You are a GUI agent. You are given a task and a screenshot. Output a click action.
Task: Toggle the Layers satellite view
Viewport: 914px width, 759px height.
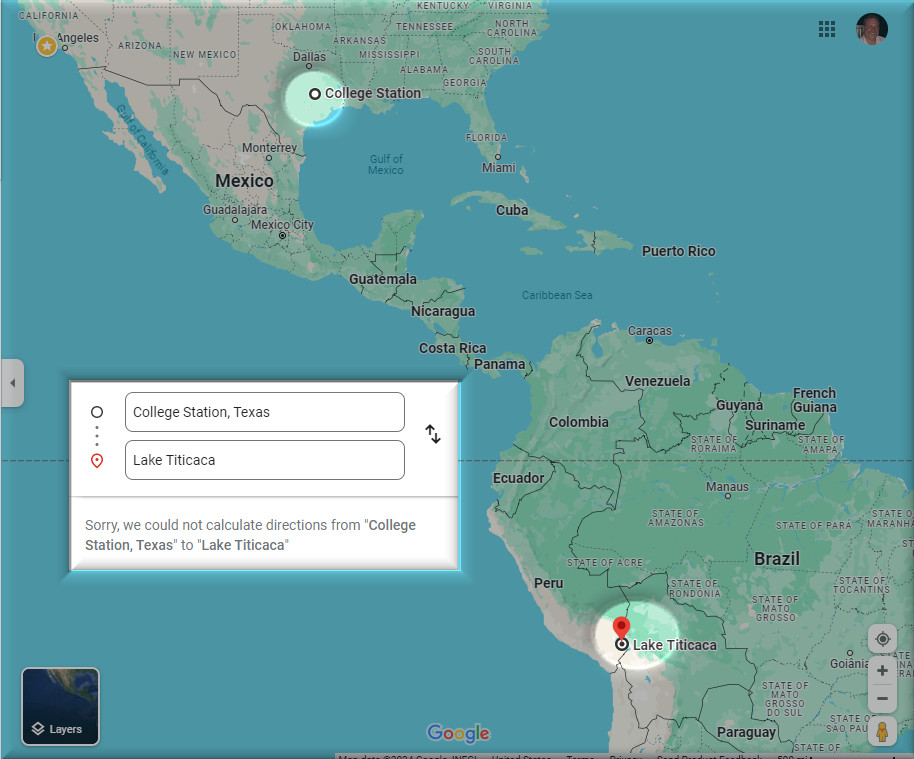coord(61,707)
